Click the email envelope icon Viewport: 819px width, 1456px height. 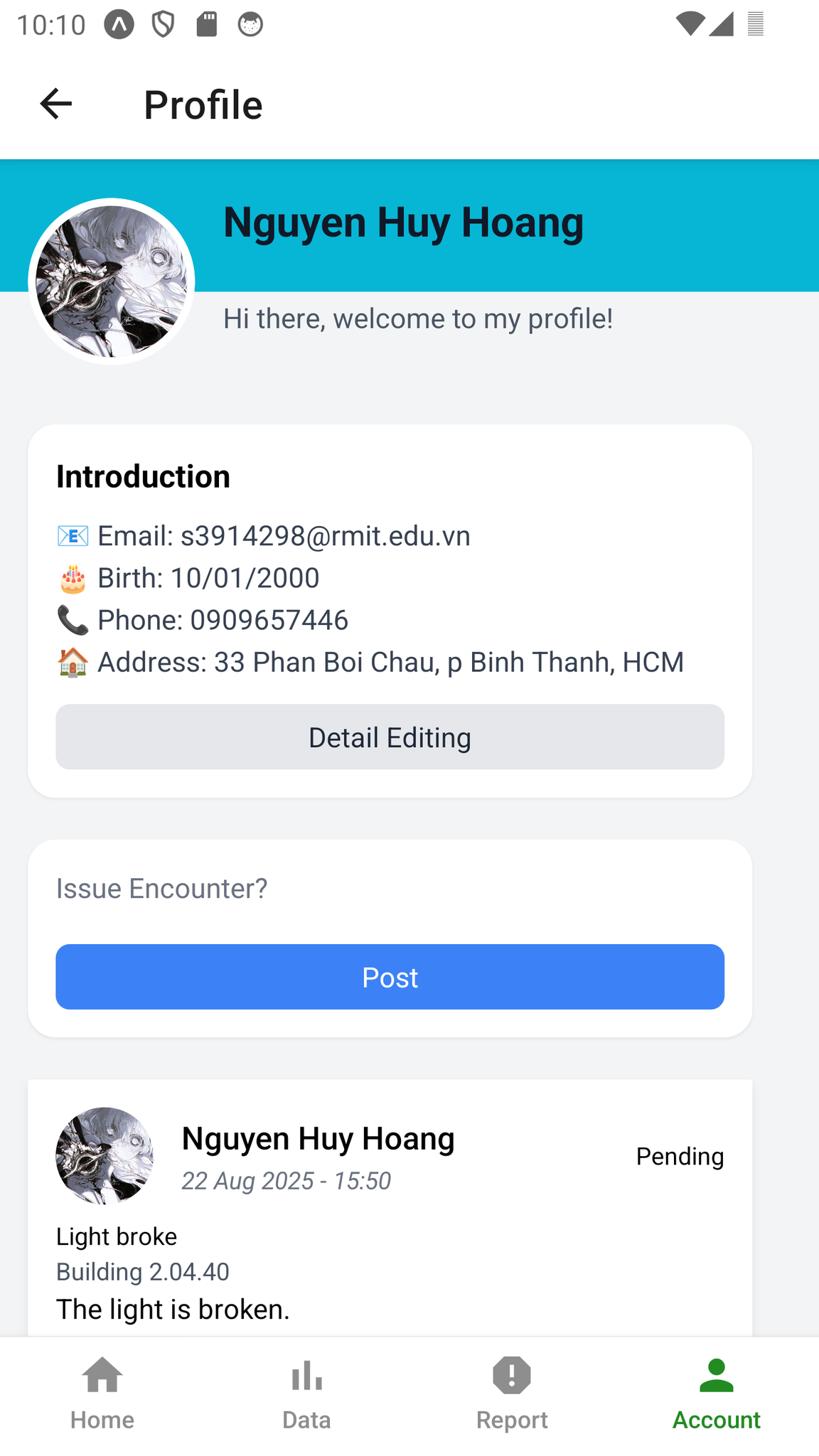73,536
